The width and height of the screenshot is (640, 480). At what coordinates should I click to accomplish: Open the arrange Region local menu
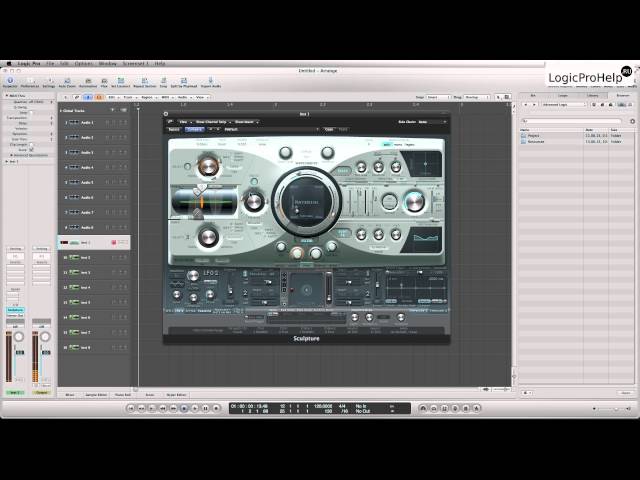[x=148, y=97]
